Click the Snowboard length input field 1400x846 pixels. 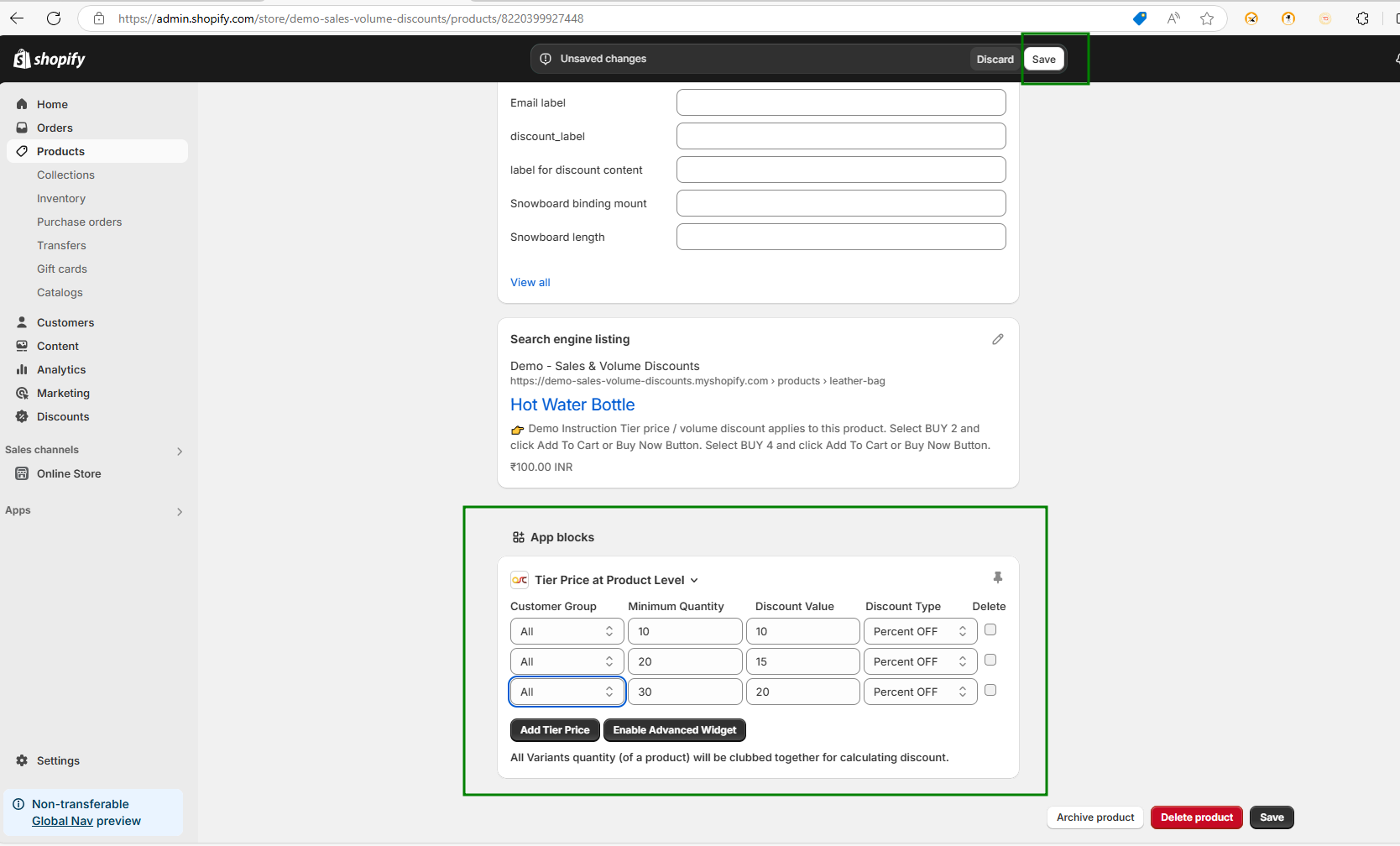pos(841,237)
